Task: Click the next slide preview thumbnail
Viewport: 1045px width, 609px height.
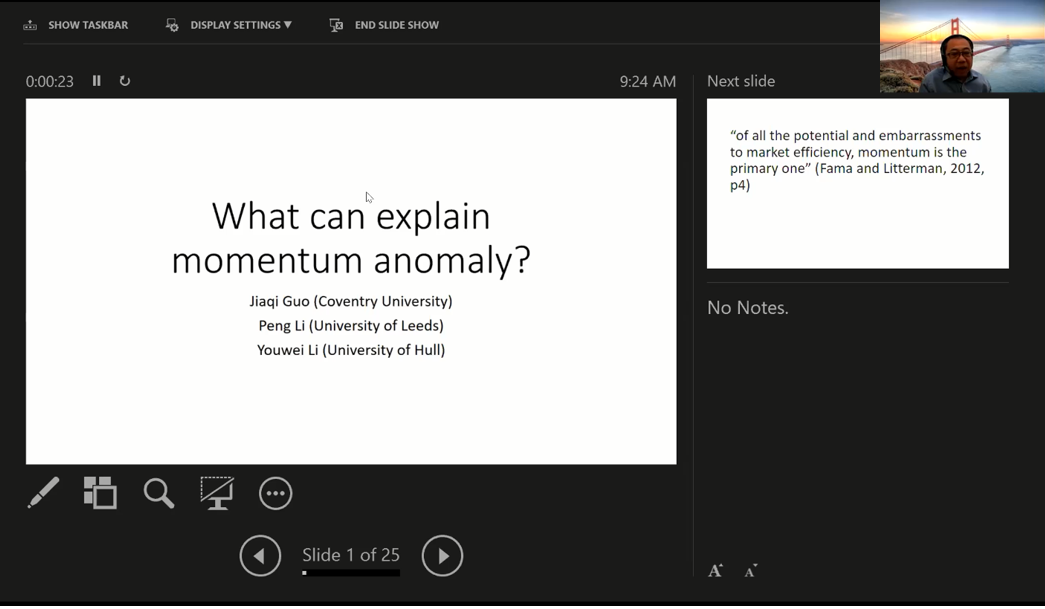Action: click(857, 183)
